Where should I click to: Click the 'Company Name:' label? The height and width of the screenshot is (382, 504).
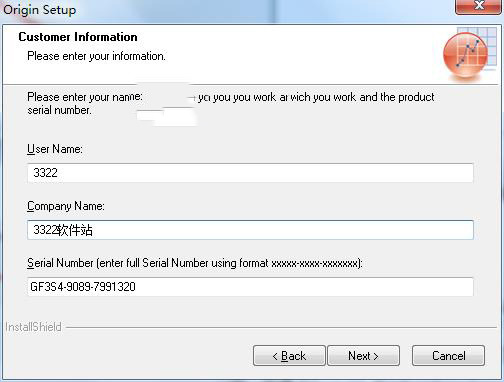coord(66,206)
